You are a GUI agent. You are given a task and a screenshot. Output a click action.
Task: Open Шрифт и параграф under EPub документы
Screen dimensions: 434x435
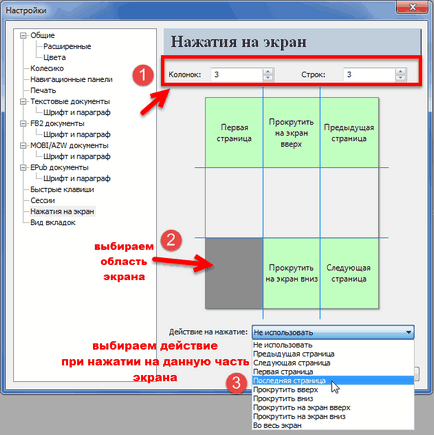77,178
